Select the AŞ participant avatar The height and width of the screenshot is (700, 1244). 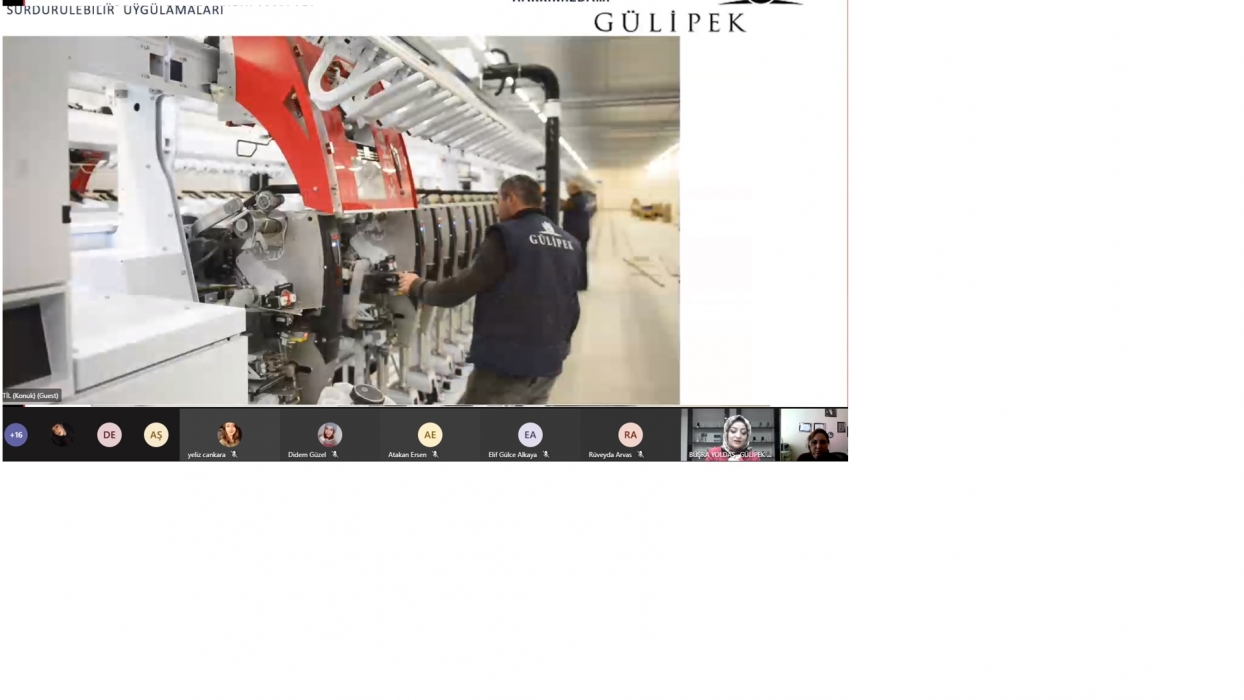156,435
